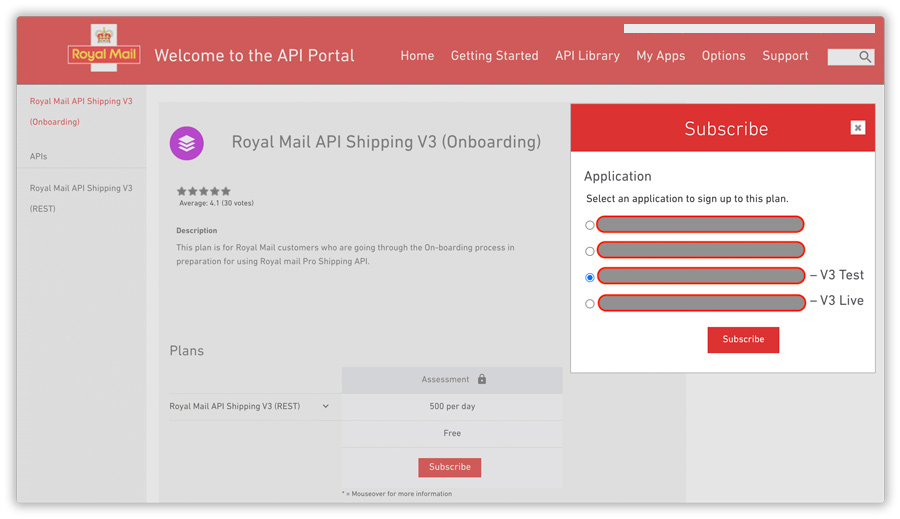
Task: Open the Home menu item
Action: (x=417, y=56)
